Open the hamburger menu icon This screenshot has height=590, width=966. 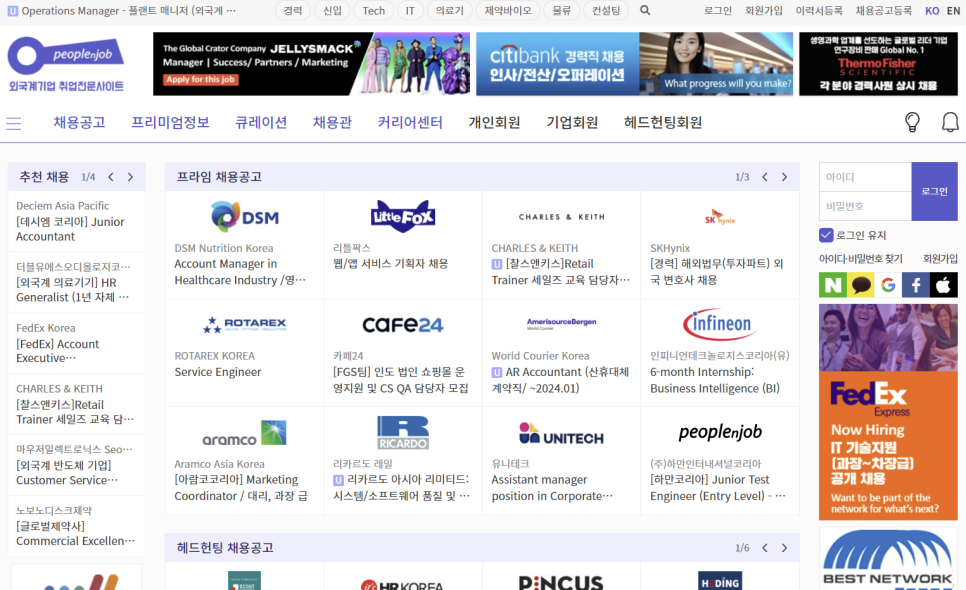pyautogui.click(x=14, y=124)
